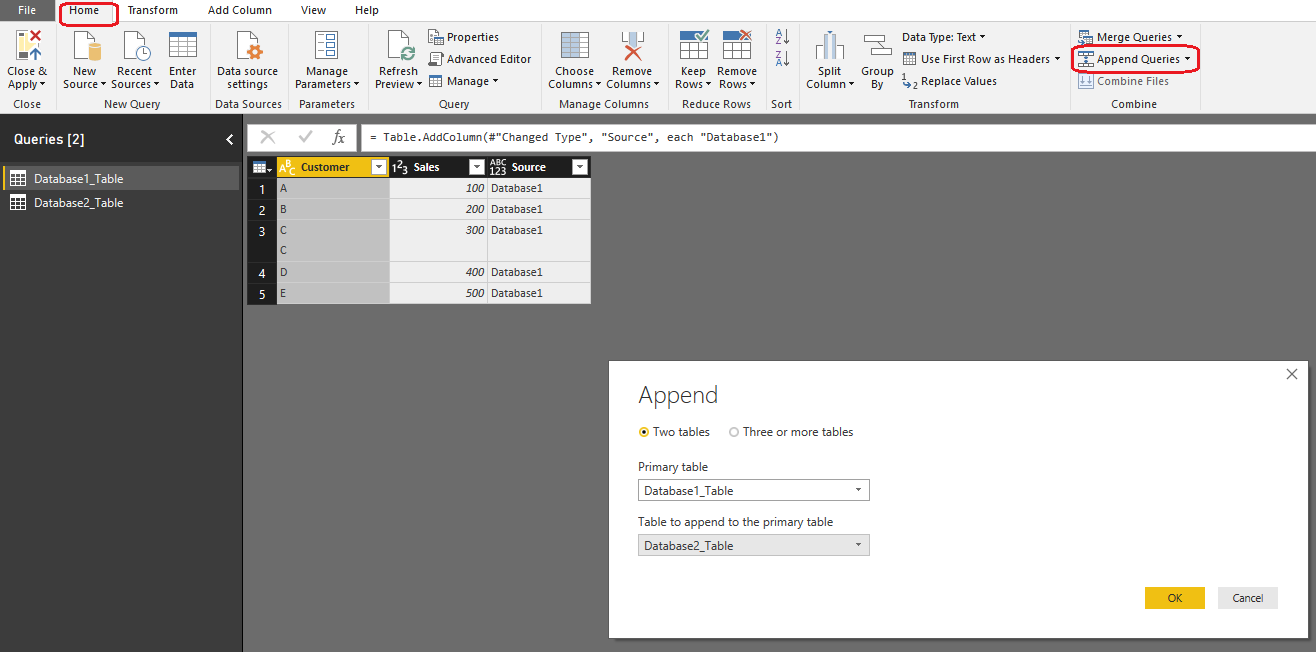
Task: Click the Refresh Preview icon
Action: point(399,46)
